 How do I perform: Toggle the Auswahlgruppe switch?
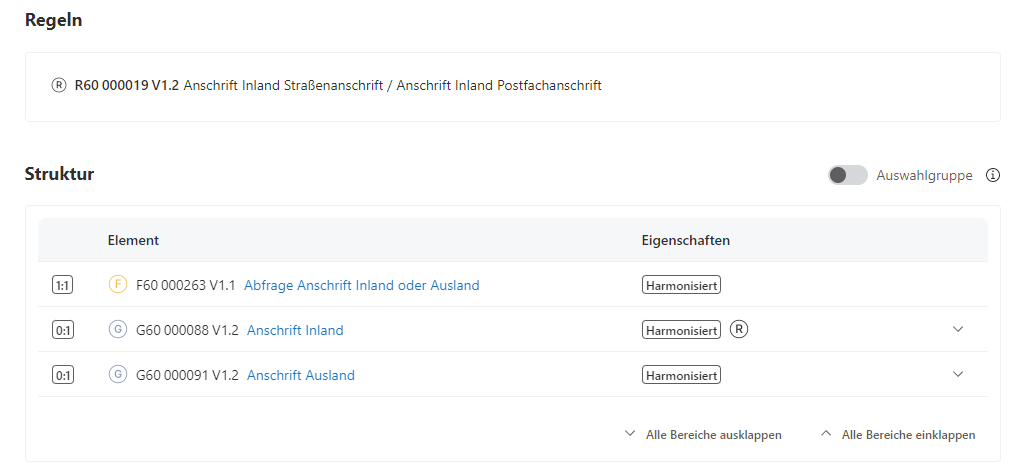click(847, 175)
